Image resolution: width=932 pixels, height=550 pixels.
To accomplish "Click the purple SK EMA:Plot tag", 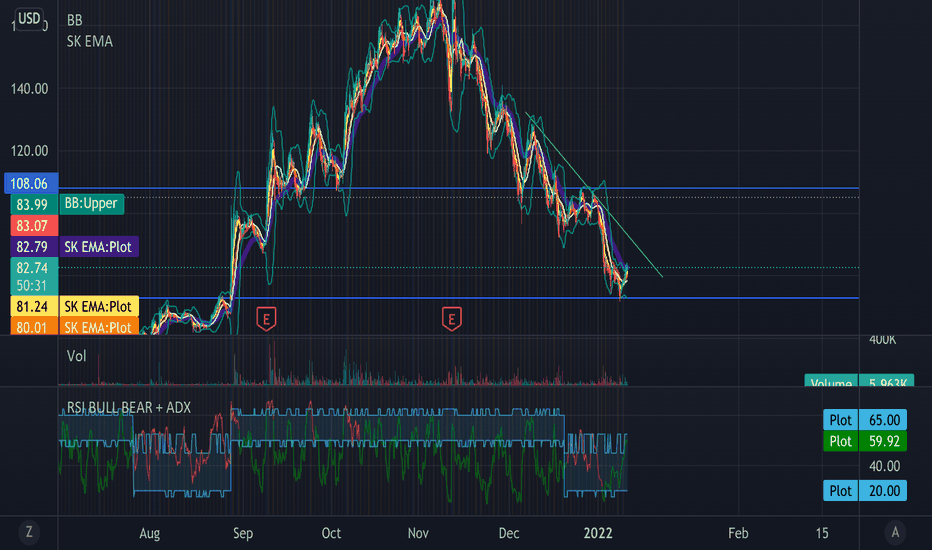I will [99, 247].
